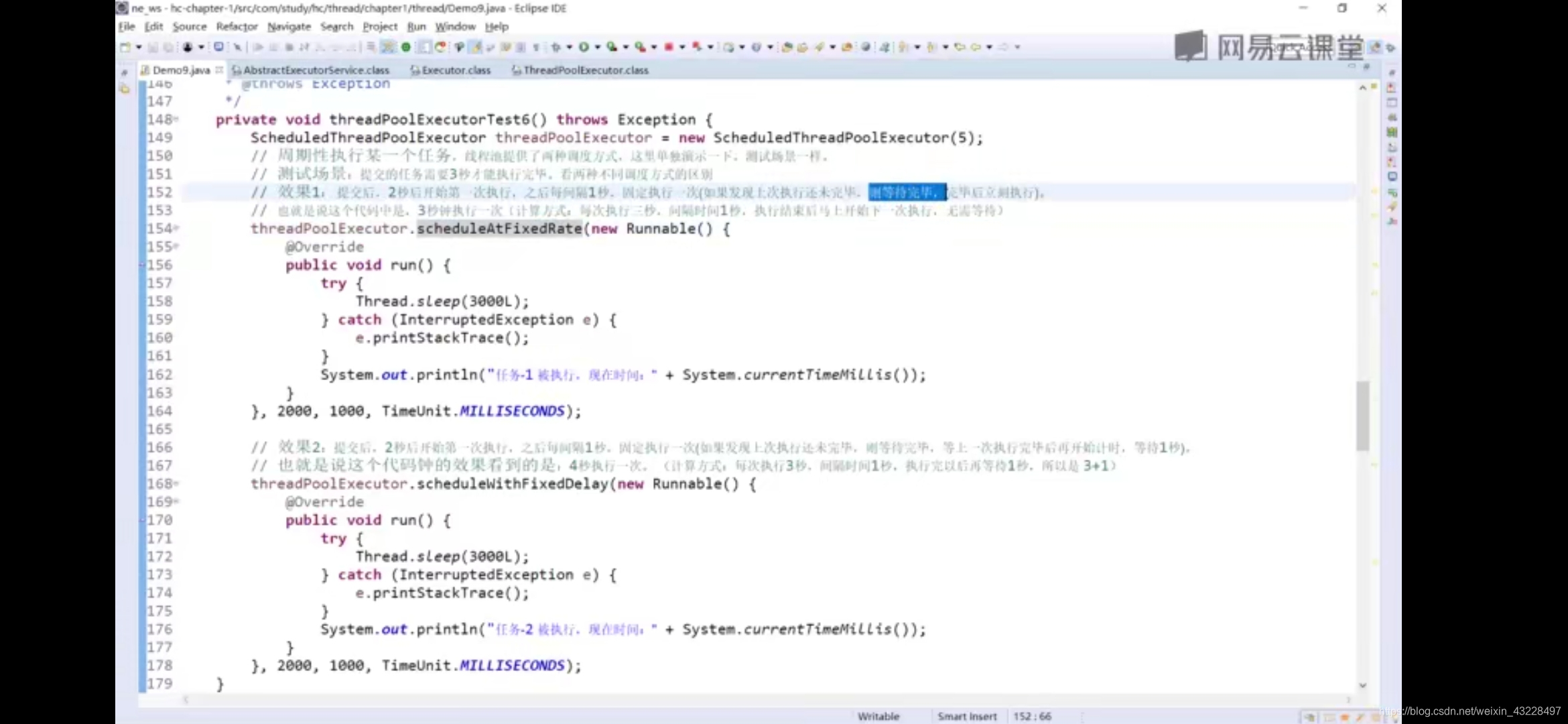Click the New Java Class icon
Viewport: 1568px width, 724px height.
[x=756, y=47]
